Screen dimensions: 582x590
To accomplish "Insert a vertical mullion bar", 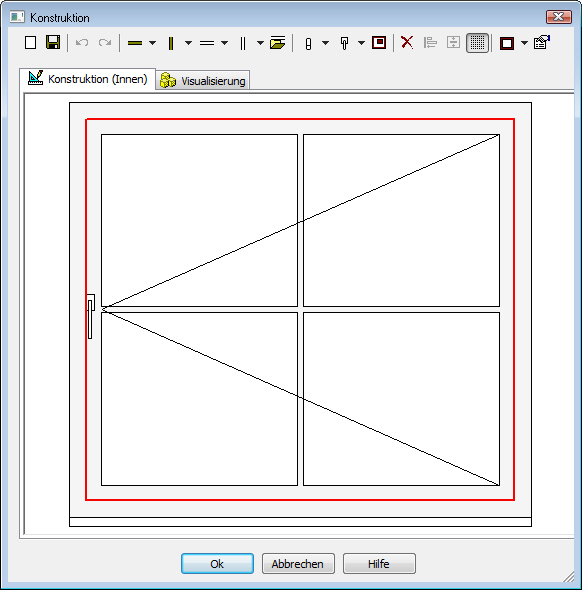I will pos(171,43).
